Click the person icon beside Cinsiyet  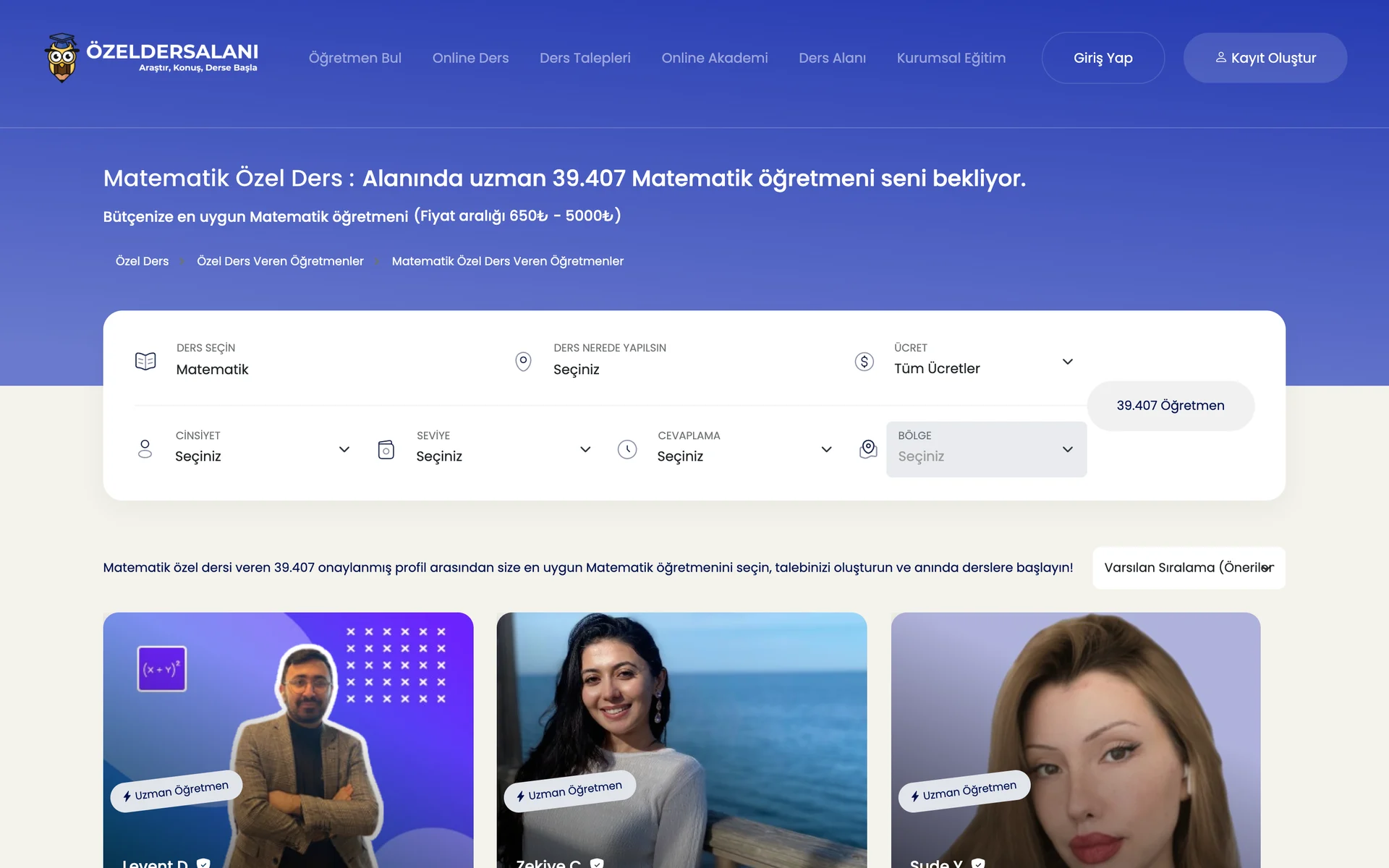coord(145,449)
